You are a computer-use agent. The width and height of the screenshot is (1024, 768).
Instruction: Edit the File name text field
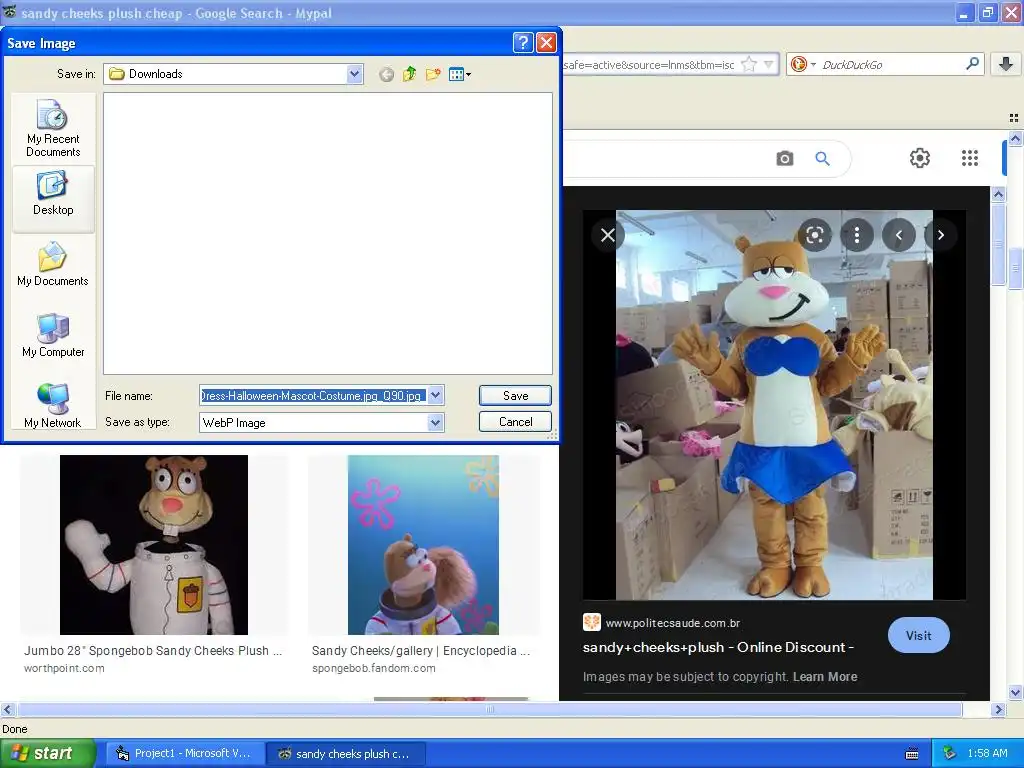(x=313, y=396)
